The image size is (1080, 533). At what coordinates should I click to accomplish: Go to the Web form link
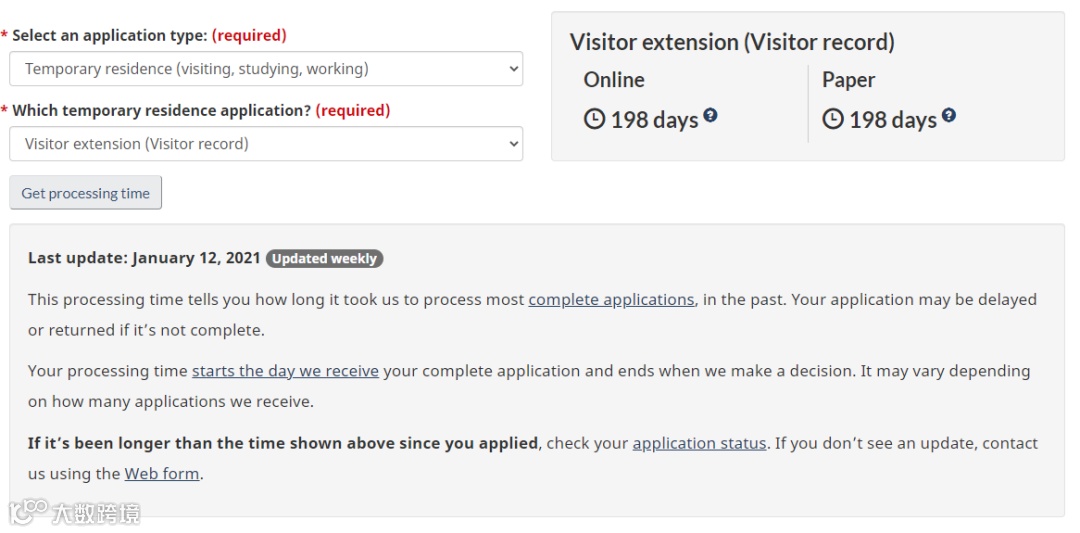point(162,474)
